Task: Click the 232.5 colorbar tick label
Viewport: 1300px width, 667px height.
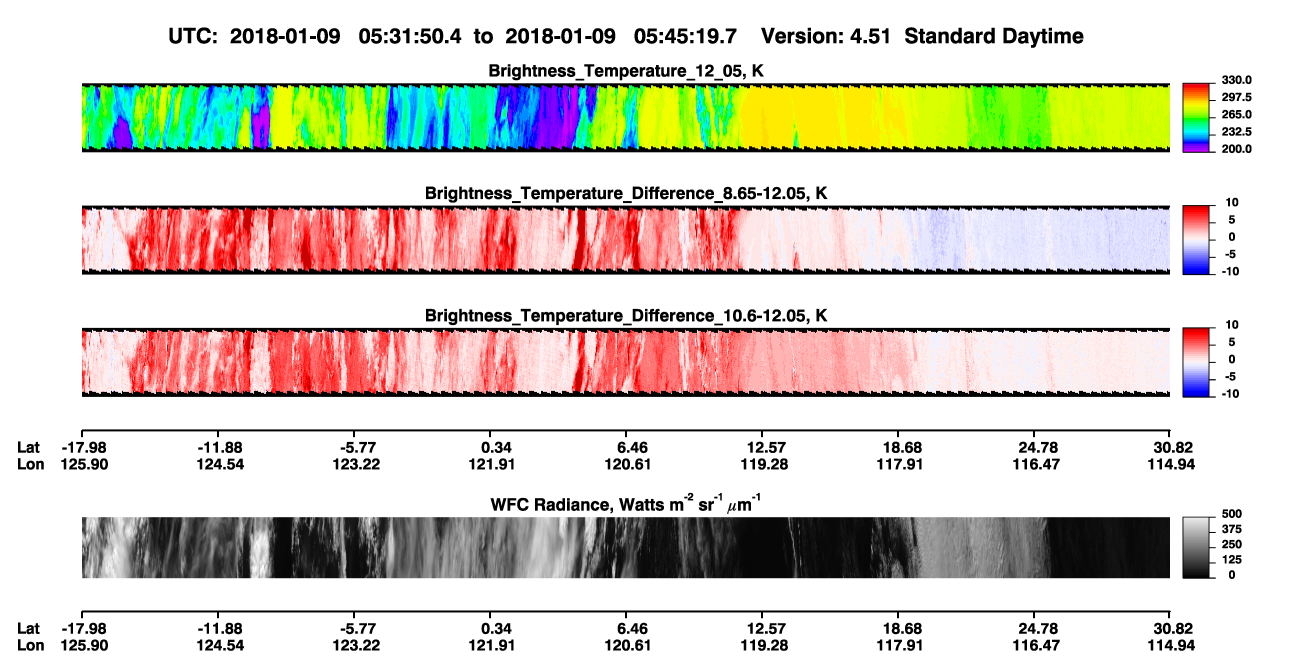Action: pos(1237,132)
